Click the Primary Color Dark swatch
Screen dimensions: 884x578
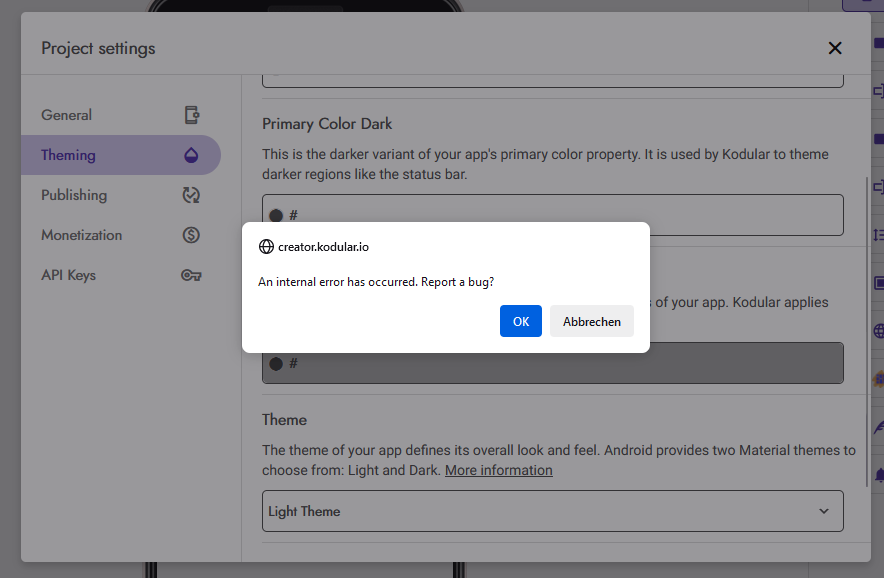tap(276, 215)
